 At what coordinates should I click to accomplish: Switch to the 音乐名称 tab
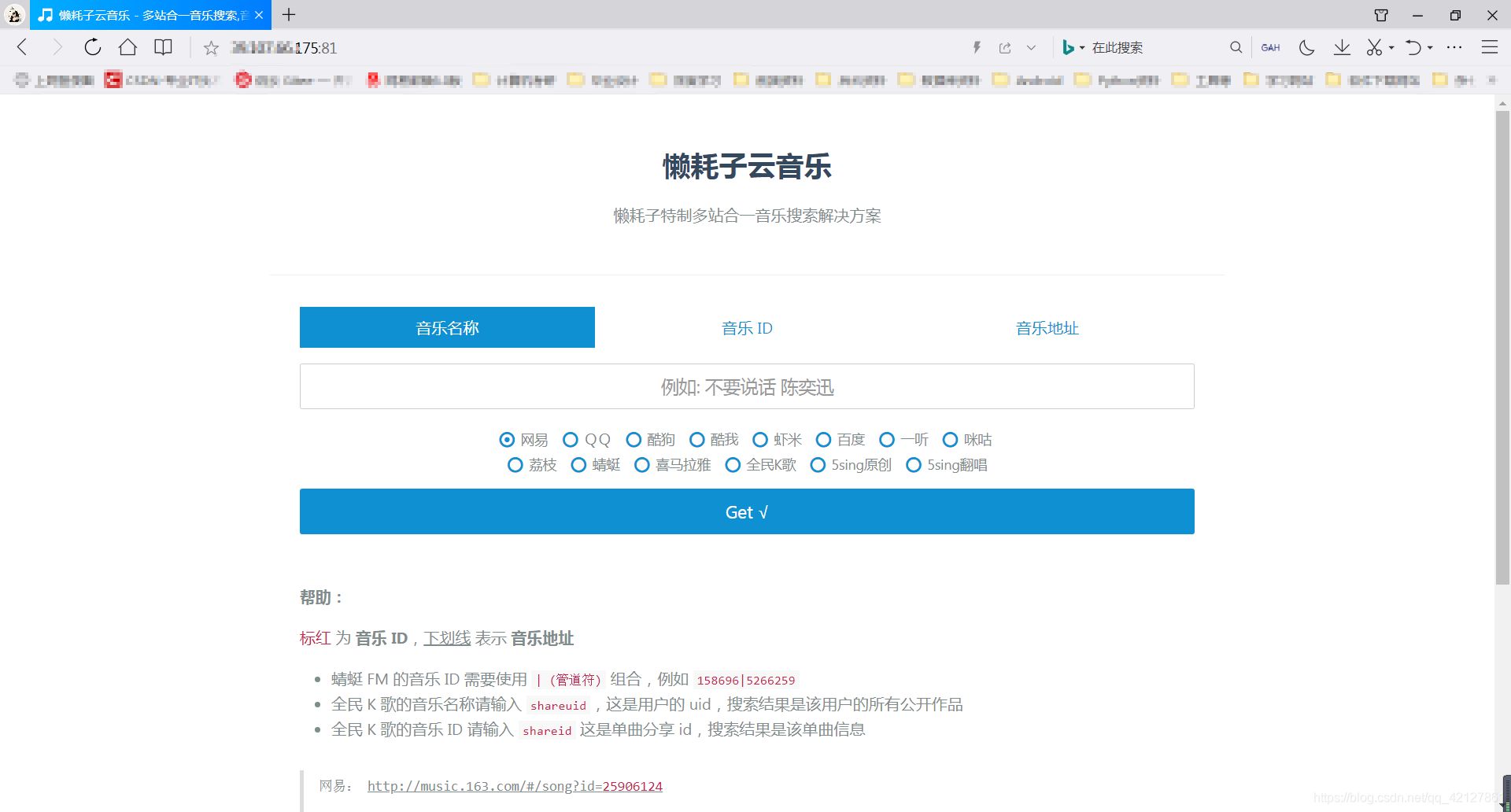click(447, 327)
